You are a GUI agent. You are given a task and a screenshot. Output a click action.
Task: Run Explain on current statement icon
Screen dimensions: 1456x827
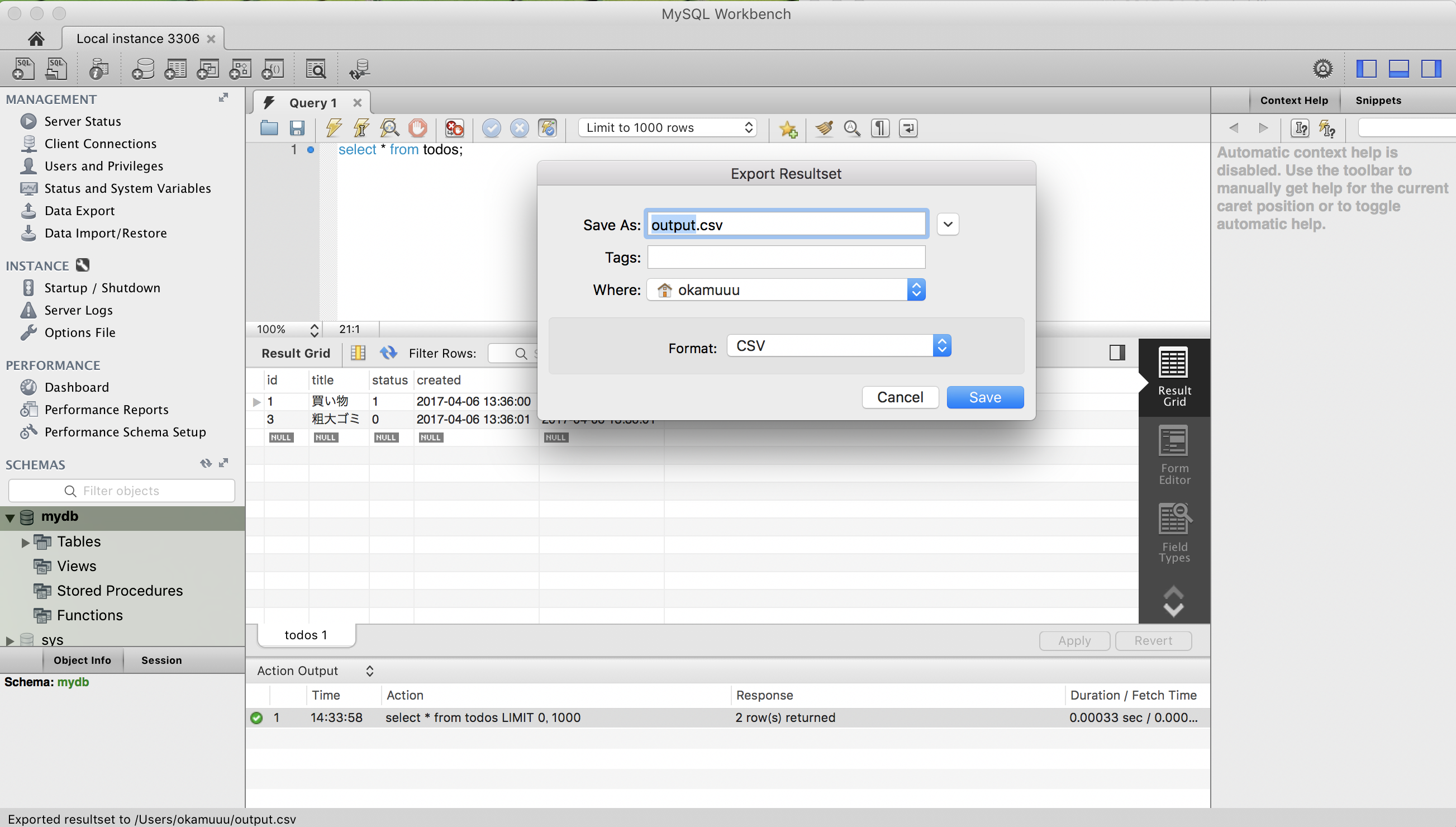click(389, 128)
